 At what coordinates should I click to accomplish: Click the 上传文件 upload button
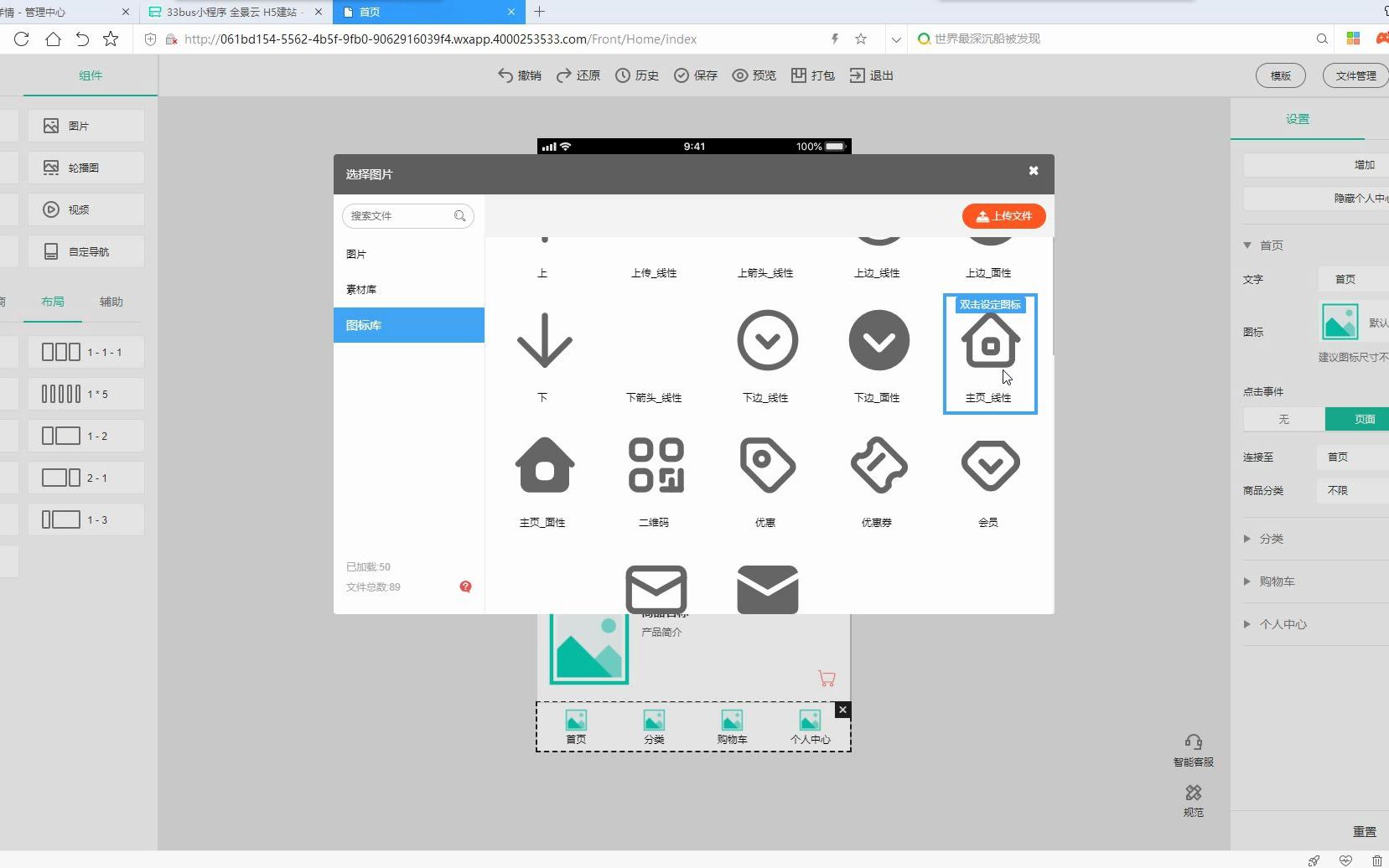click(1004, 216)
